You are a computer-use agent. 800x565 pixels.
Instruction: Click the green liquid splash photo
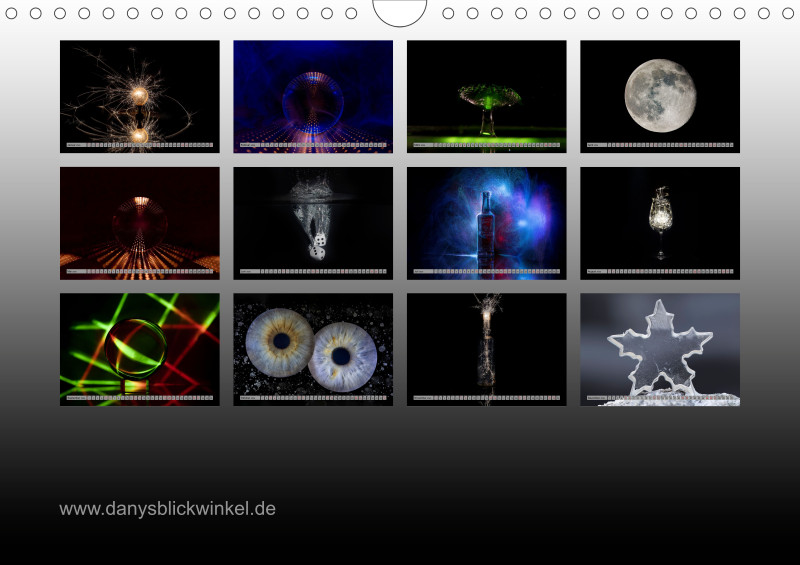tap(486, 92)
